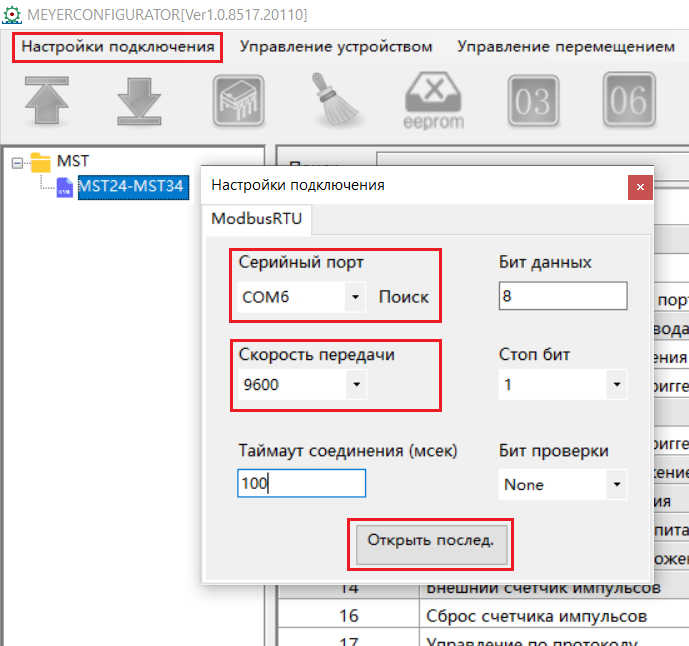The height and width of the screenshot is (646, 689).
Task: Click the MST folder icon
Action: pos(40,161)
